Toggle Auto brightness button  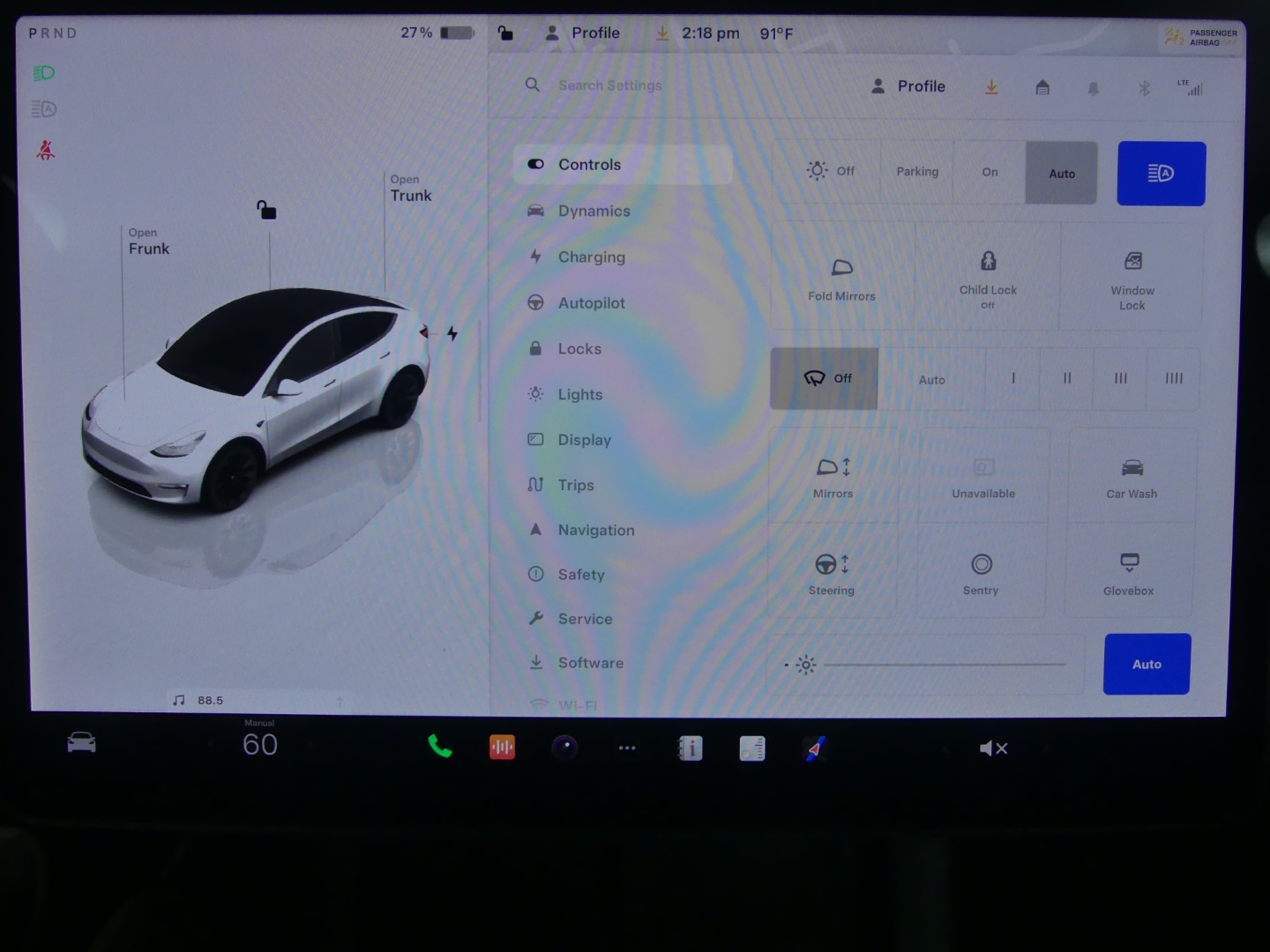click(1147, 664)
